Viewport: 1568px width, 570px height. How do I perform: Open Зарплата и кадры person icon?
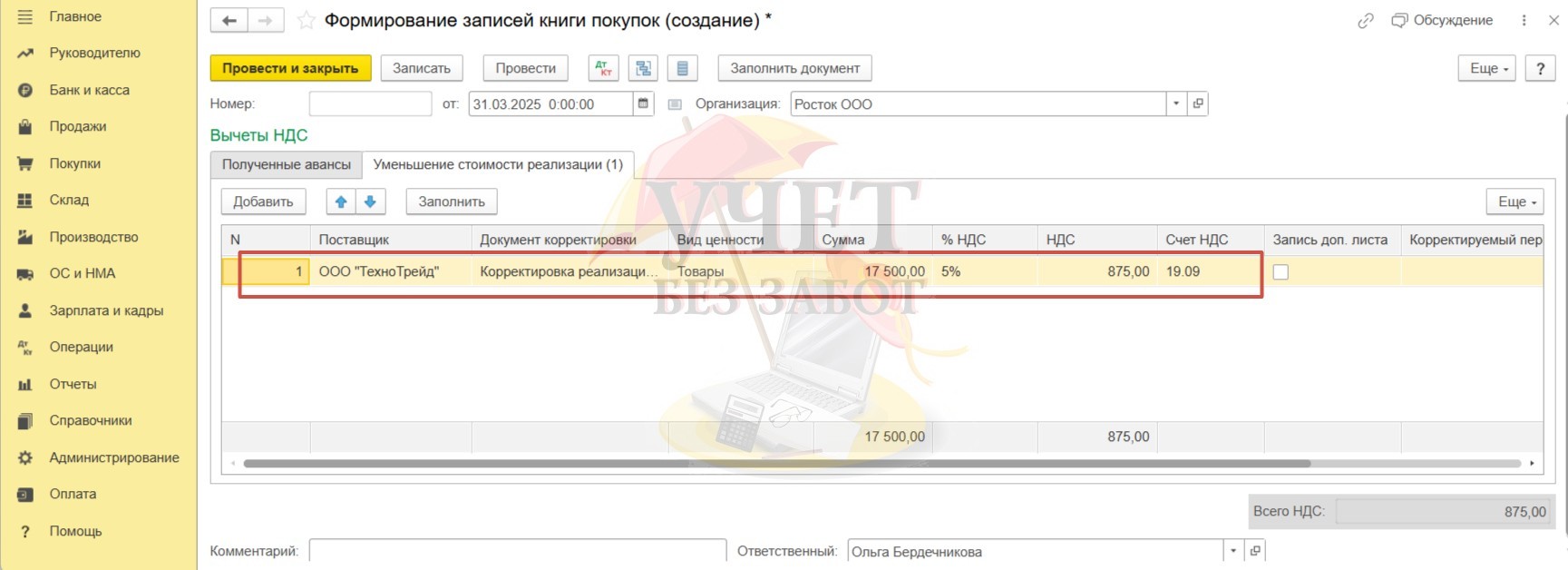tap(24, 310)
